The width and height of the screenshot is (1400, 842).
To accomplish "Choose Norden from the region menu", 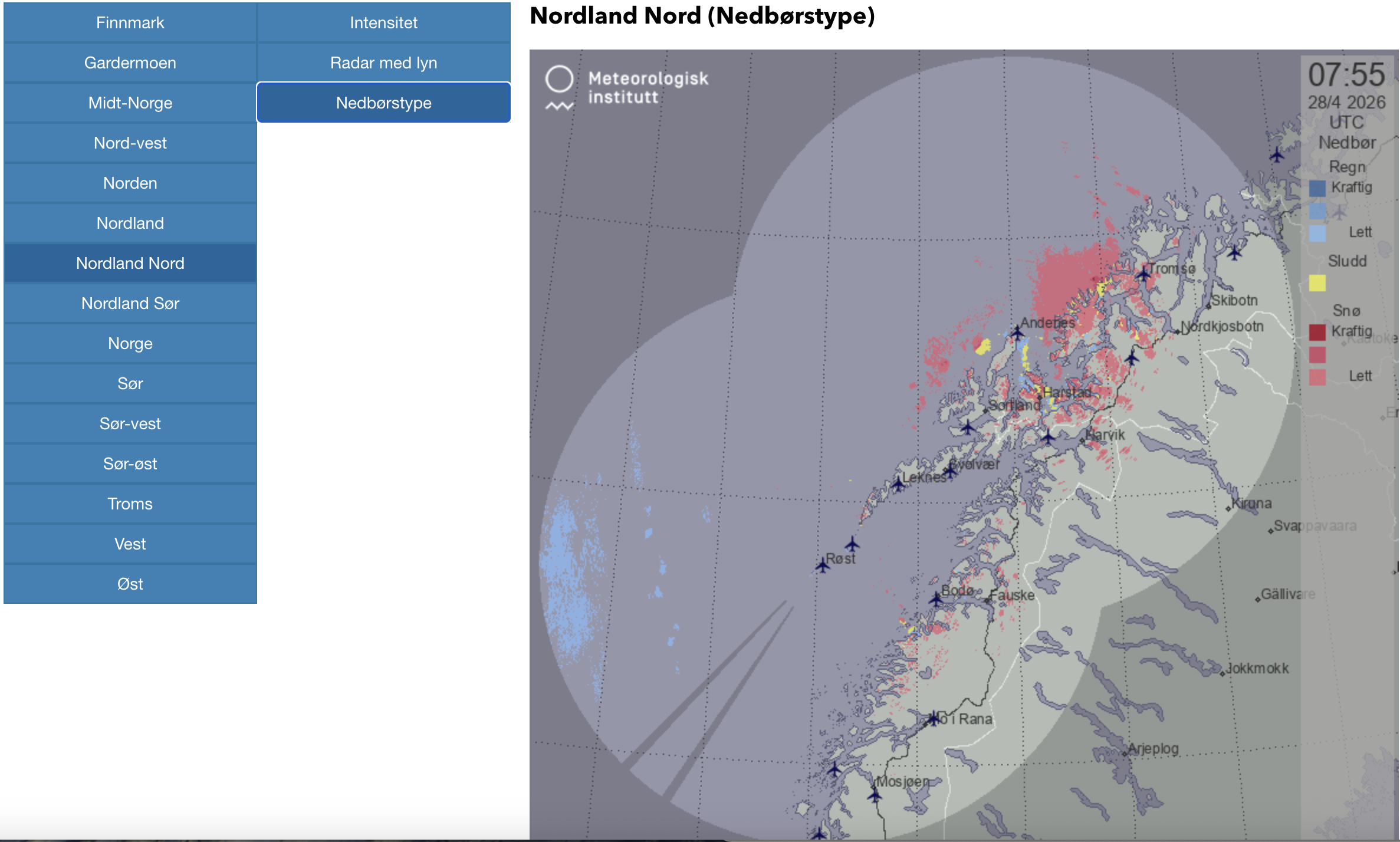I will [x=130, y=183].
